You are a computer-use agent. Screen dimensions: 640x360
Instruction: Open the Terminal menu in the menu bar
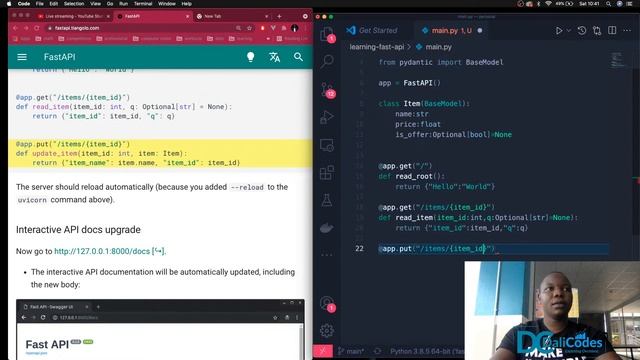[x=143, y=4]
